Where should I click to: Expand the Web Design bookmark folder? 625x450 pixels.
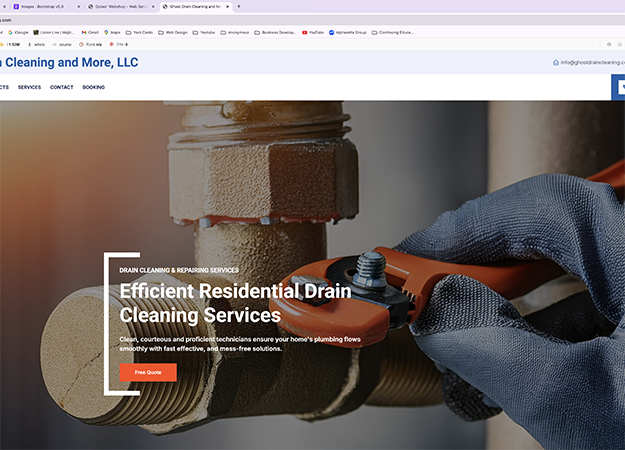click(x=173, y=32)
